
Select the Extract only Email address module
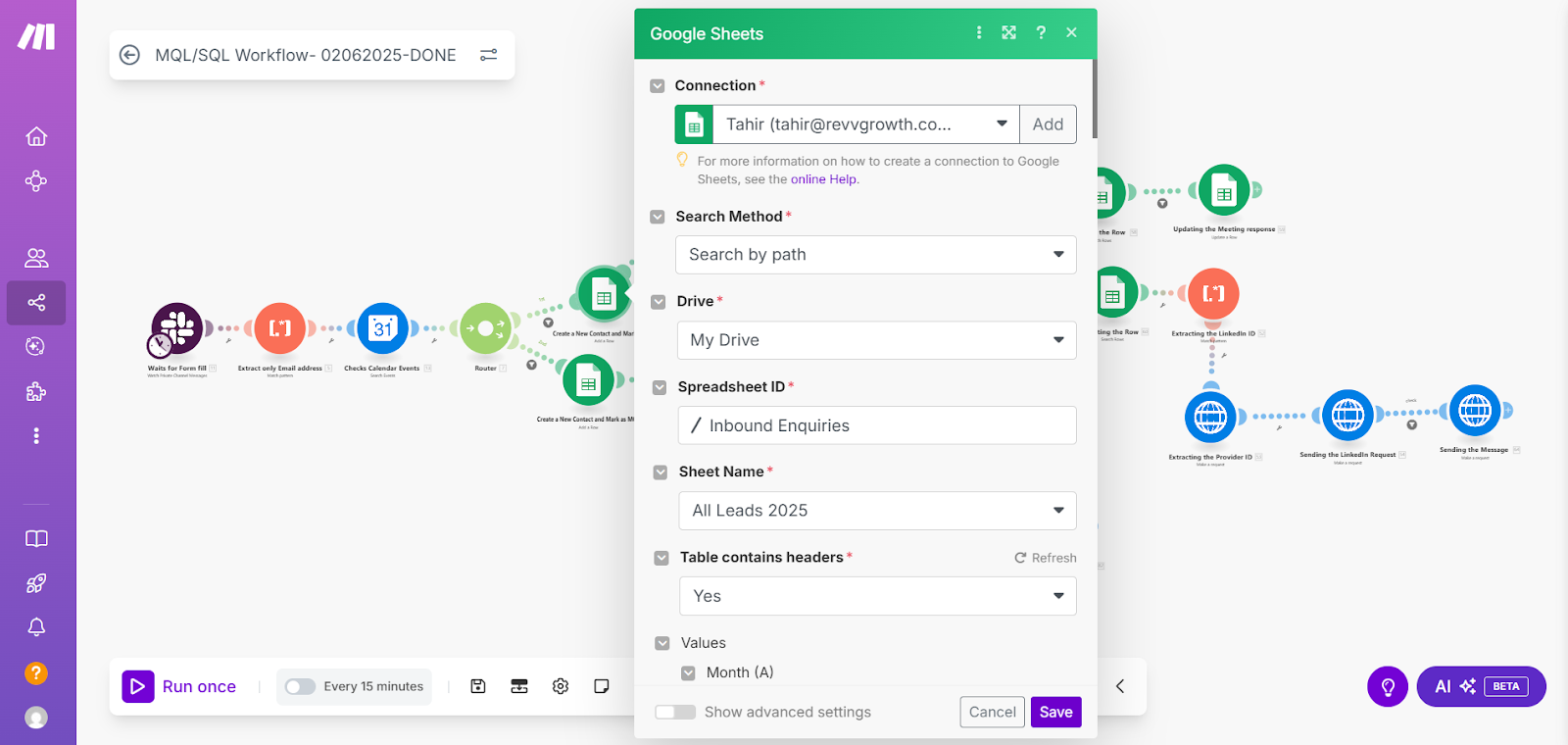point(280,328)
